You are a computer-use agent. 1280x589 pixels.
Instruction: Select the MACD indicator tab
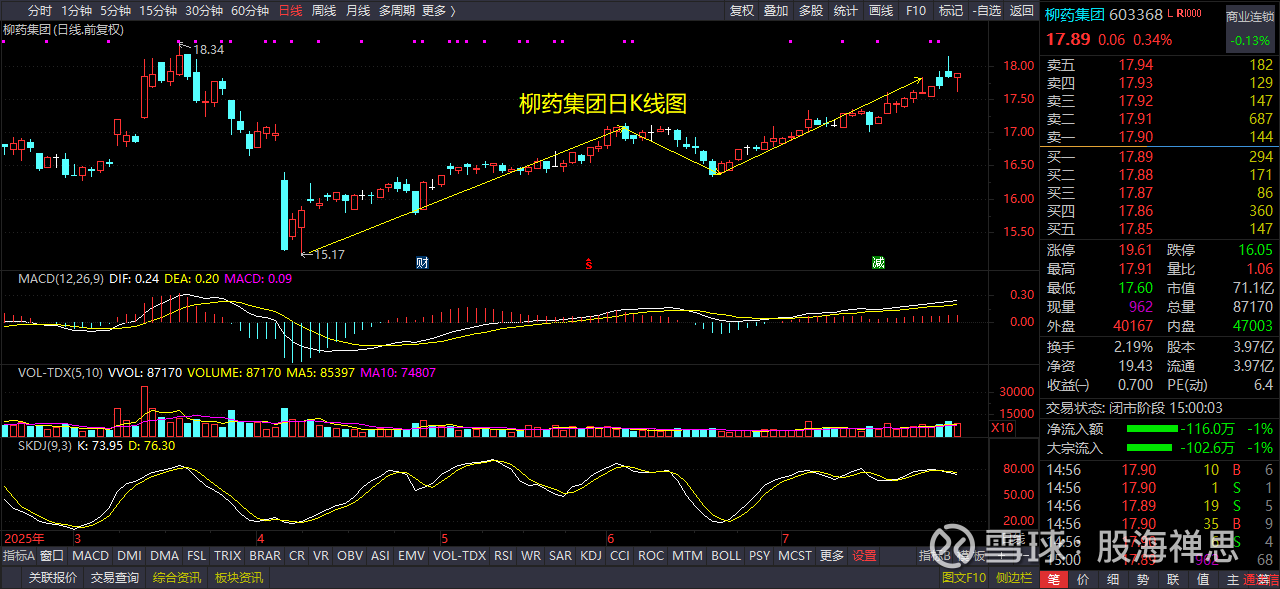tap(90, 556)
